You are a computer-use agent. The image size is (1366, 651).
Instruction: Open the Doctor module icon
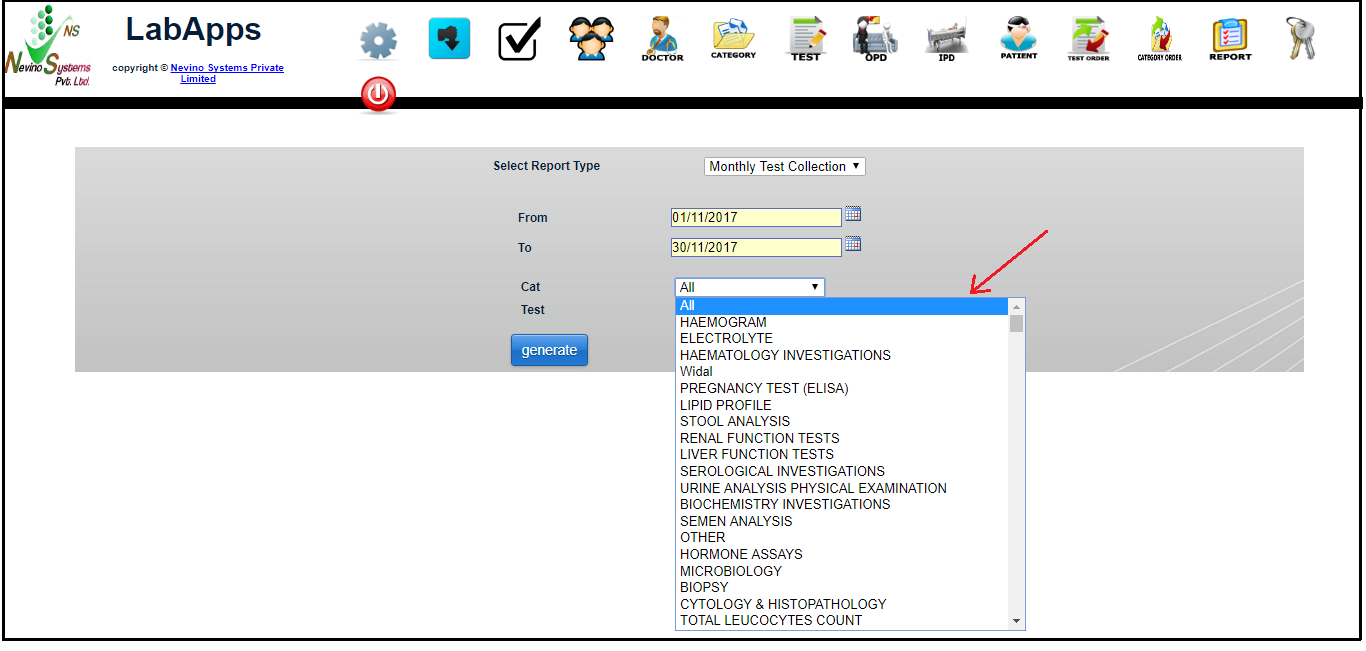point(662,39)
